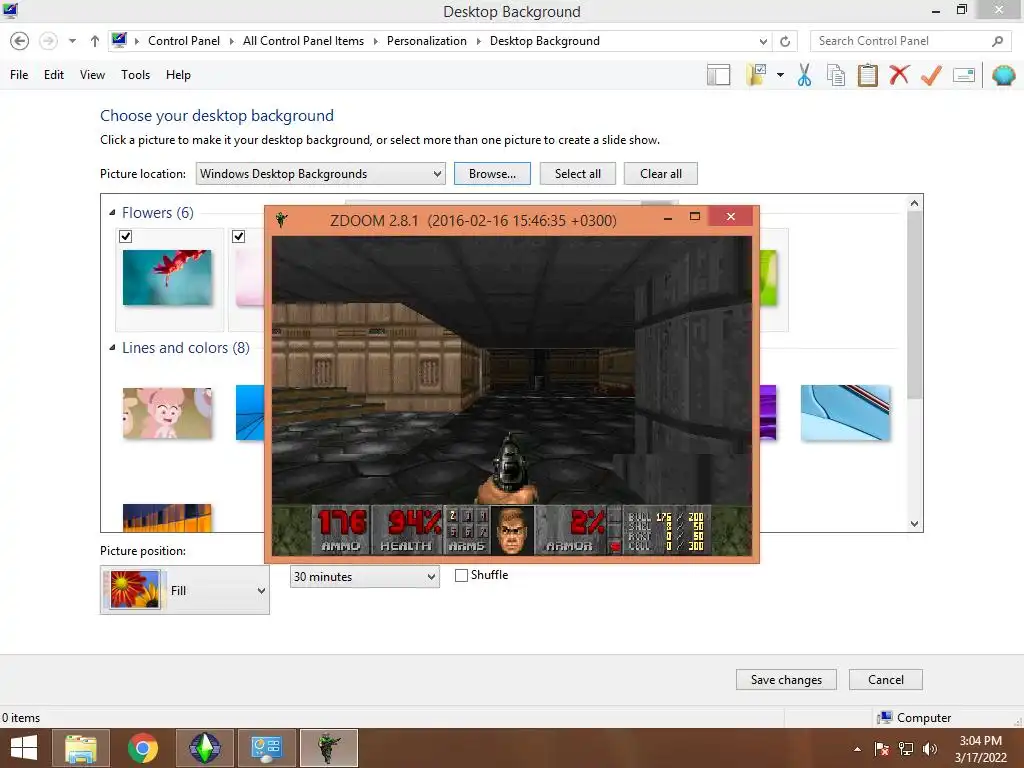Switch to ZDOOM taskbar window
Viewport: 1024px width, 768px height.
tap(328, 748)
